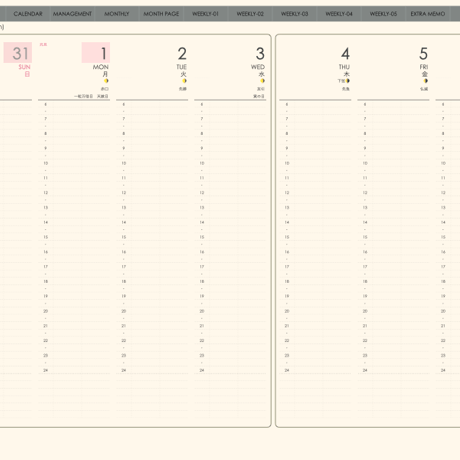
Task: Click the TUE weekday label
Action: 182,67
